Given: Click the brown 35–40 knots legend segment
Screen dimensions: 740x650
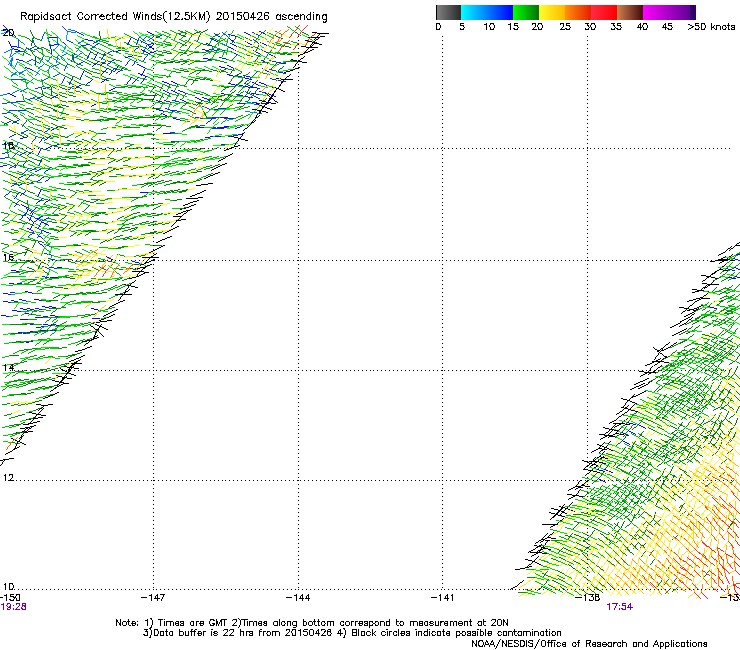Looking at the screenshot, I should [630, 12].
